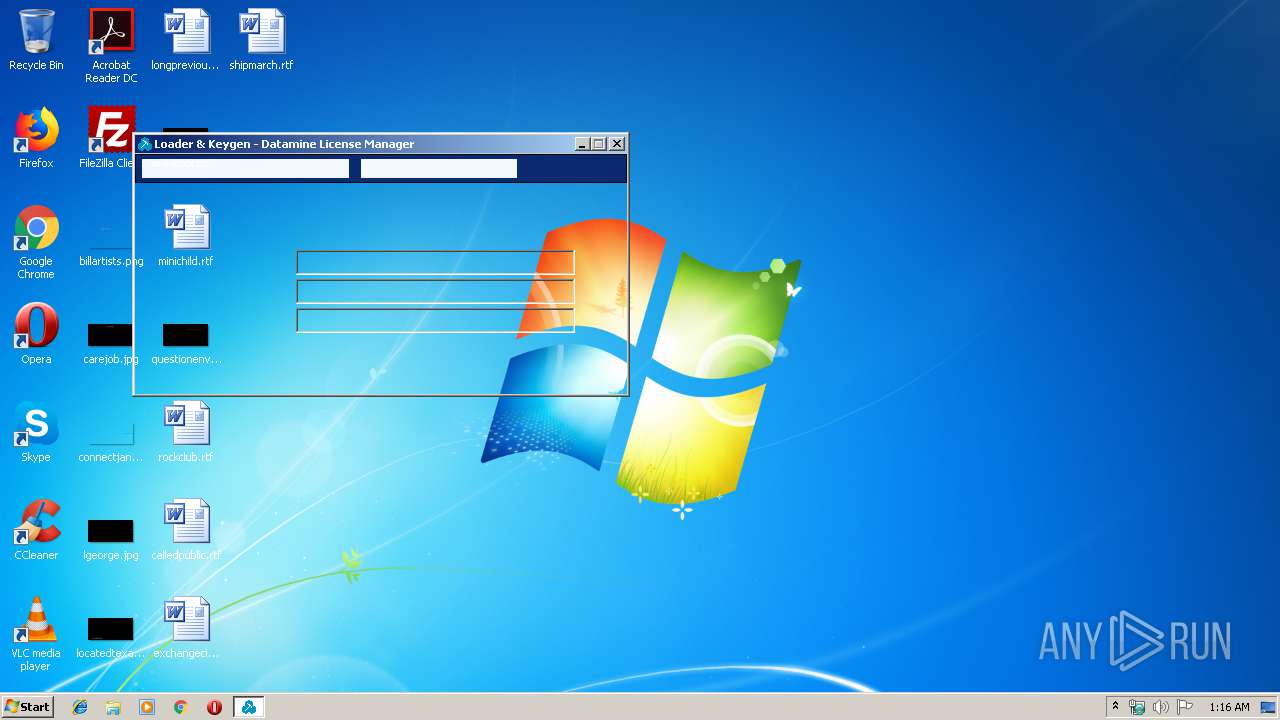This screenshot has width=1280, height=720.
Task: Minimize the Datamine License Manager window
Action: pos(583,144)
